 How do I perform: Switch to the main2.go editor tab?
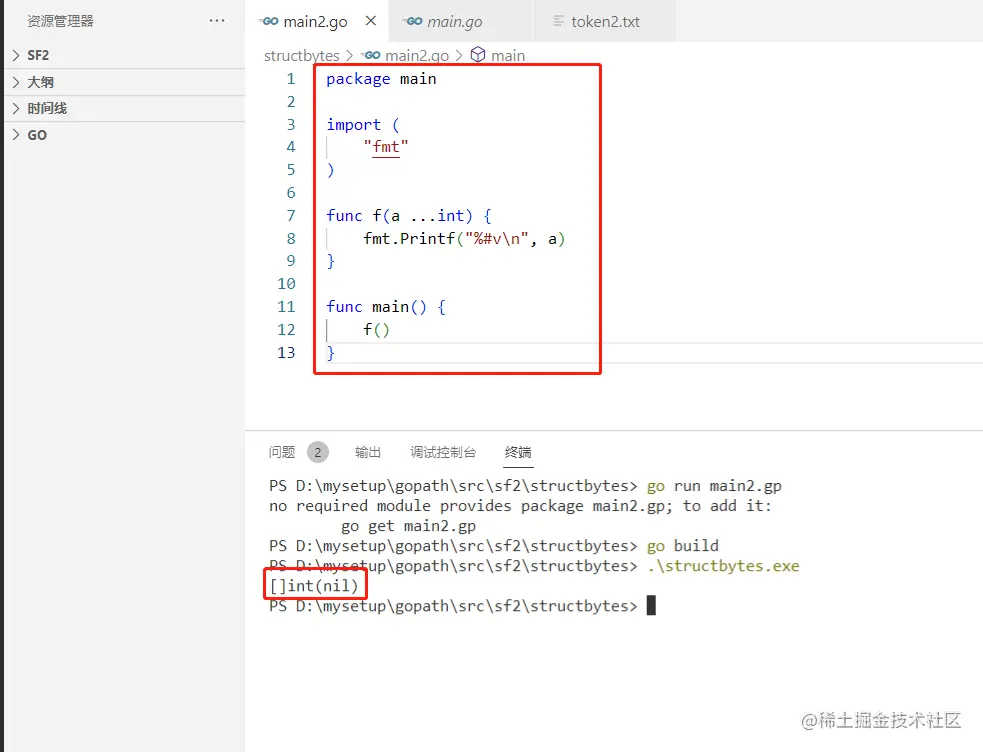click(x=315, y=21)
